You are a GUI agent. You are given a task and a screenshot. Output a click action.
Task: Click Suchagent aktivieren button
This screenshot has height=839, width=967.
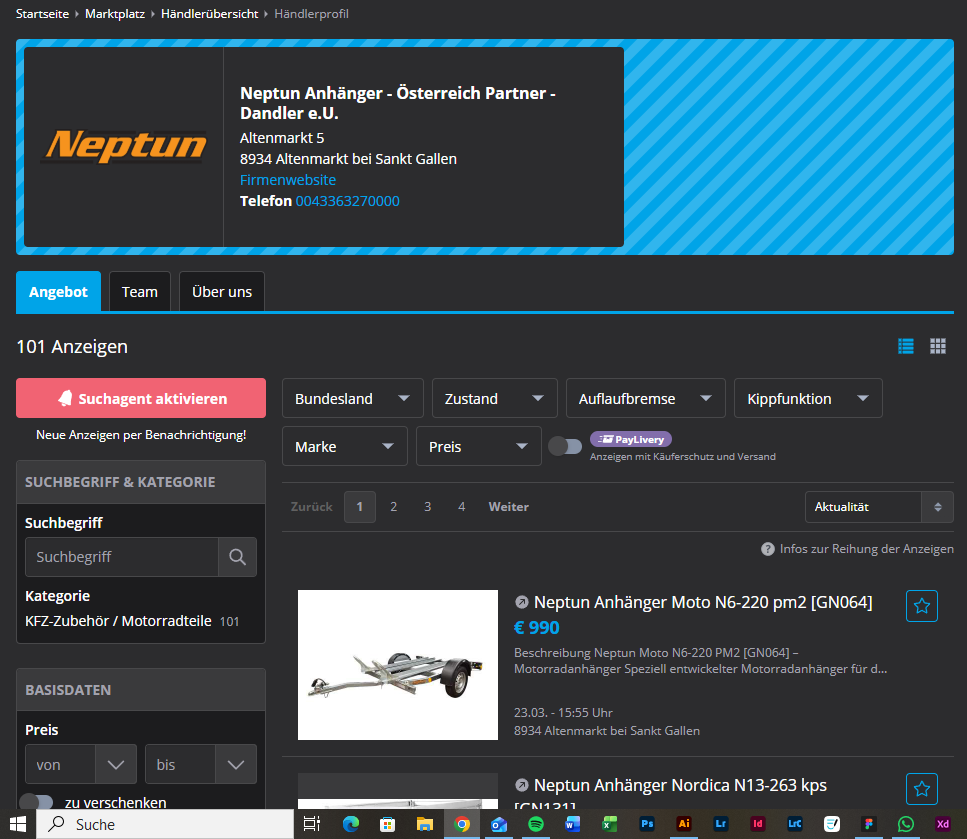141,398
